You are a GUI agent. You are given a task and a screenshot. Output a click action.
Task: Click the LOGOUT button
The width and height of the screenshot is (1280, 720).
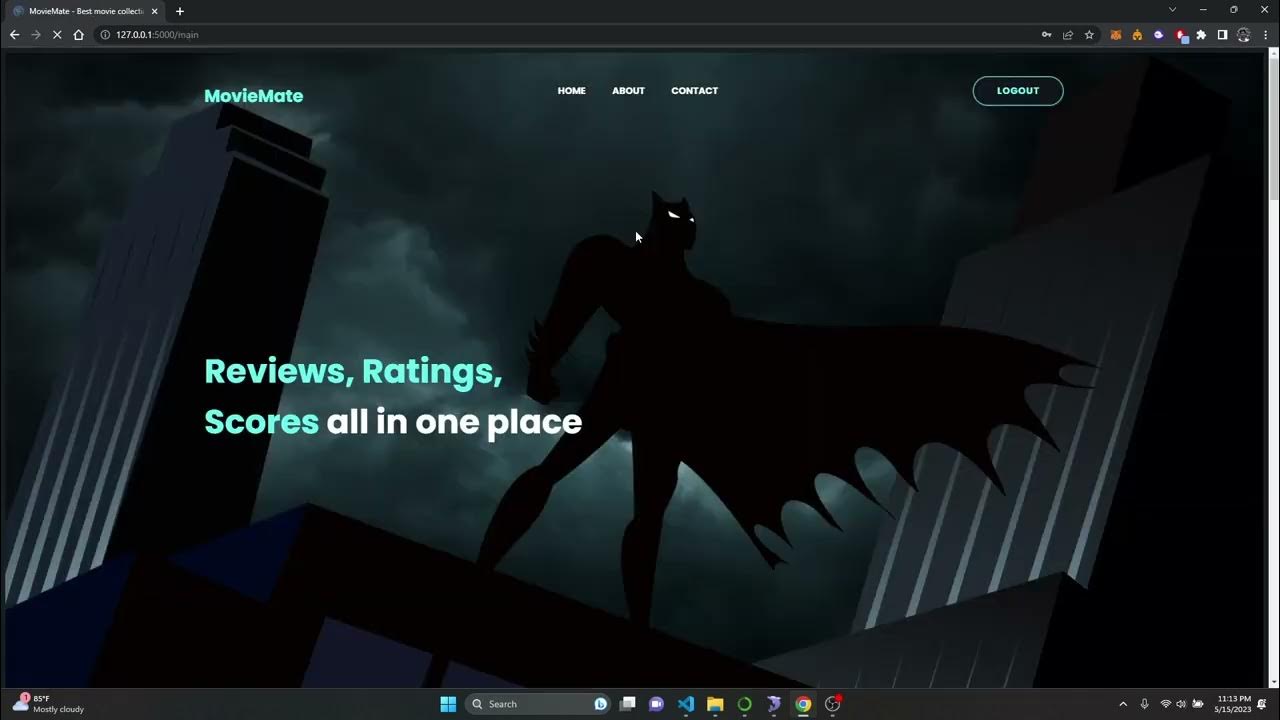coord(1018,91)
